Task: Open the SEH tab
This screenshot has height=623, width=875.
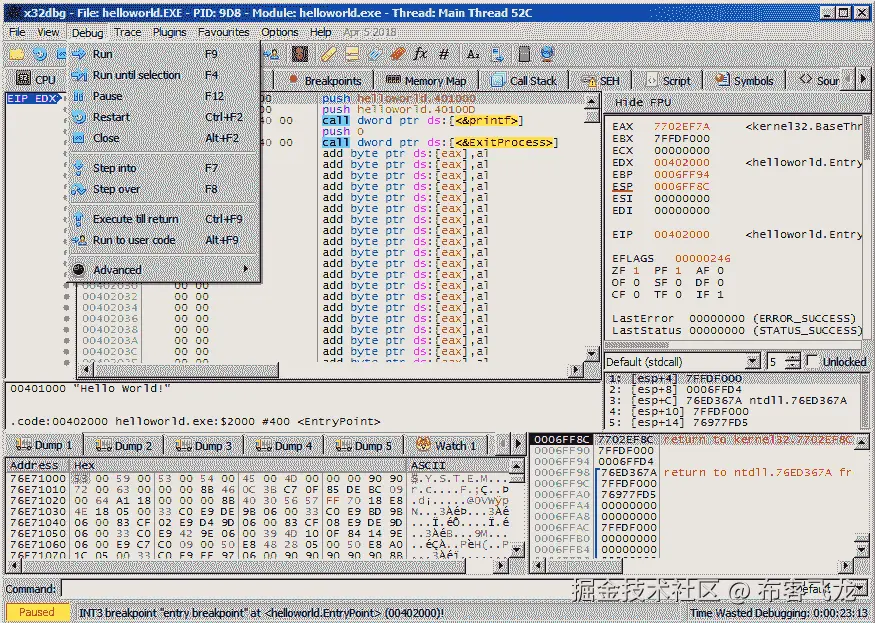Action: click(x=602, y=80)
